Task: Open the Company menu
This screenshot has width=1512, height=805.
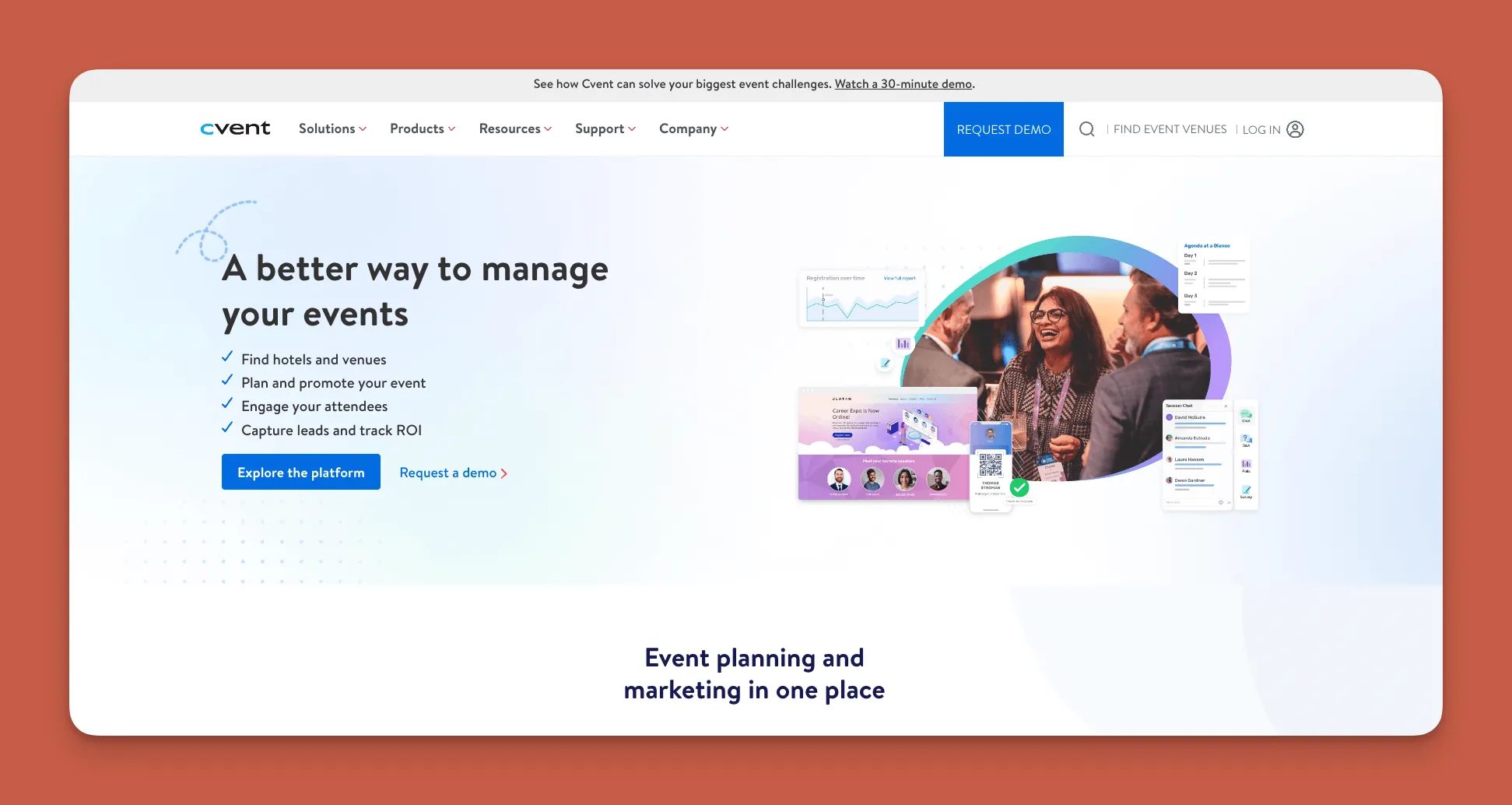Action: (x=693, y=128)
